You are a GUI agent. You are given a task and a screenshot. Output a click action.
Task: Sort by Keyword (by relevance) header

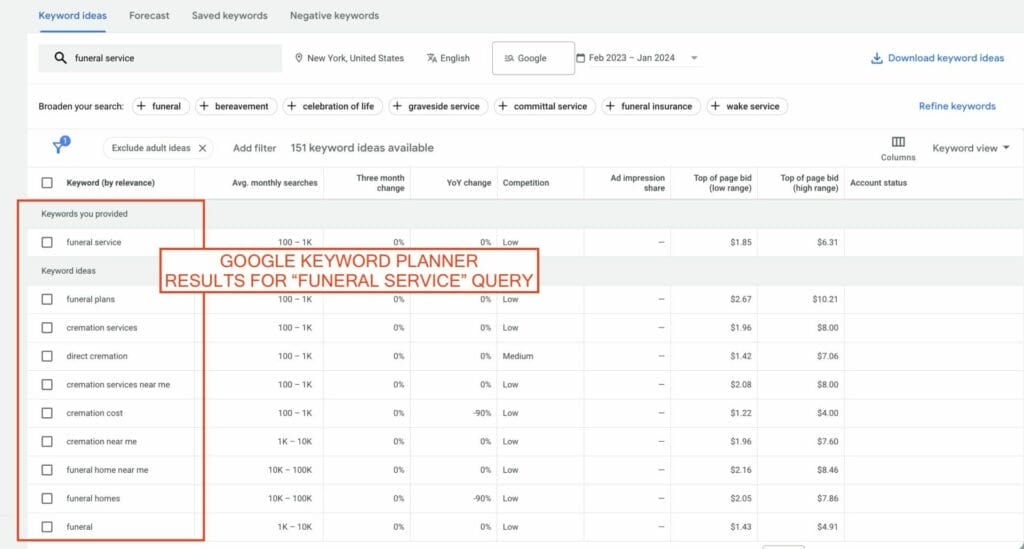110,183
